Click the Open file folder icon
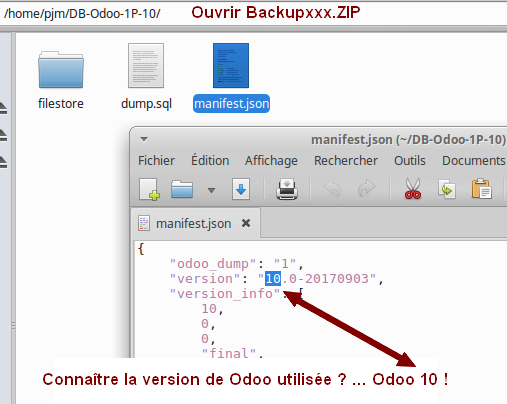Viewport: 507px width, 404px height. click(182, 189)
